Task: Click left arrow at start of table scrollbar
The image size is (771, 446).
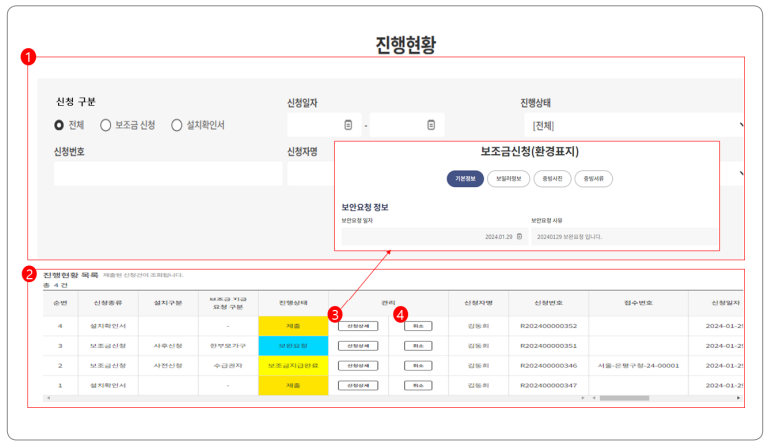Action: click(x=48, y=398)
